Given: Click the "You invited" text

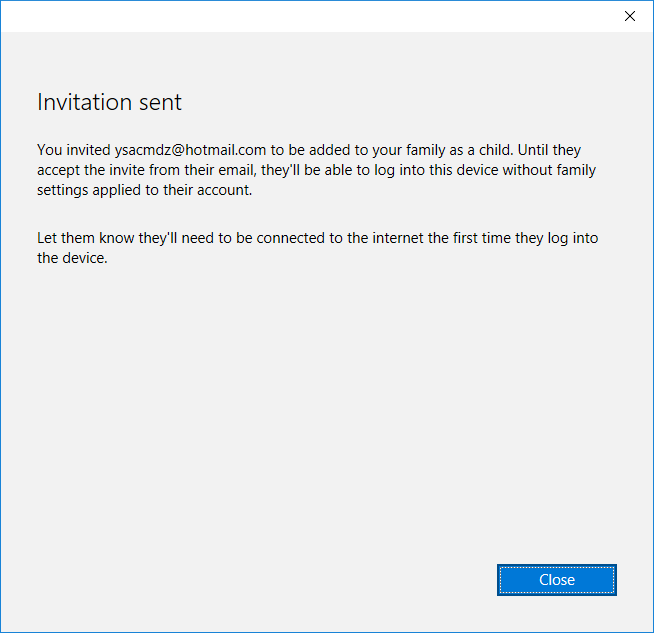Looking at the screenshot, I should [x=73, y=150].
